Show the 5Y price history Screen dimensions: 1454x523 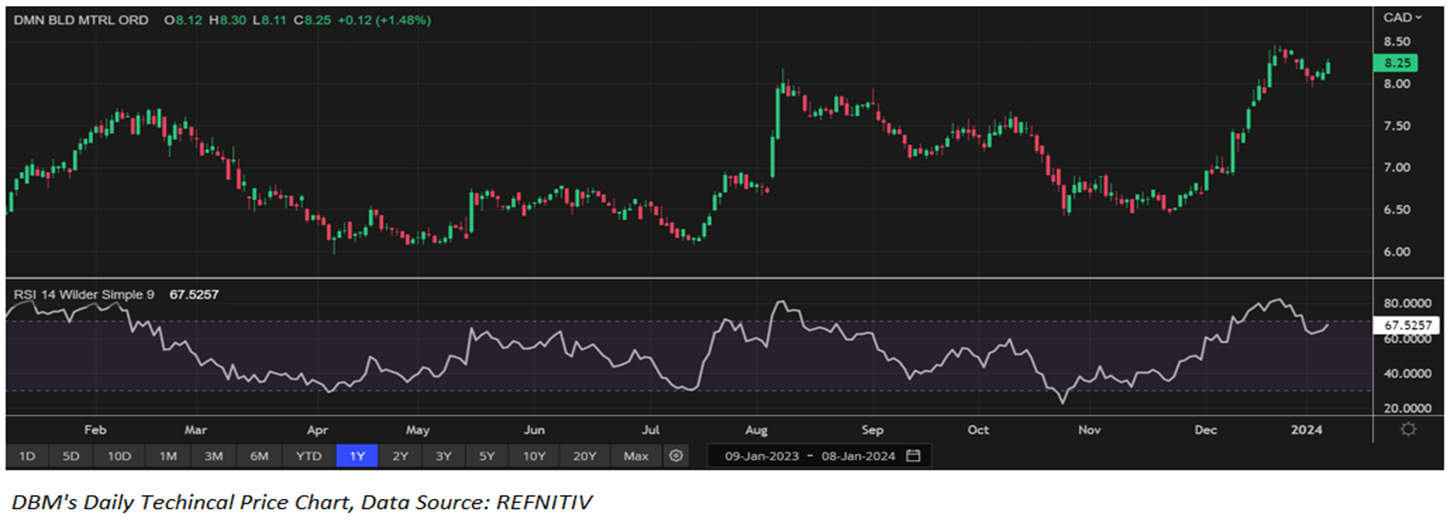click(x=486, y=456)
